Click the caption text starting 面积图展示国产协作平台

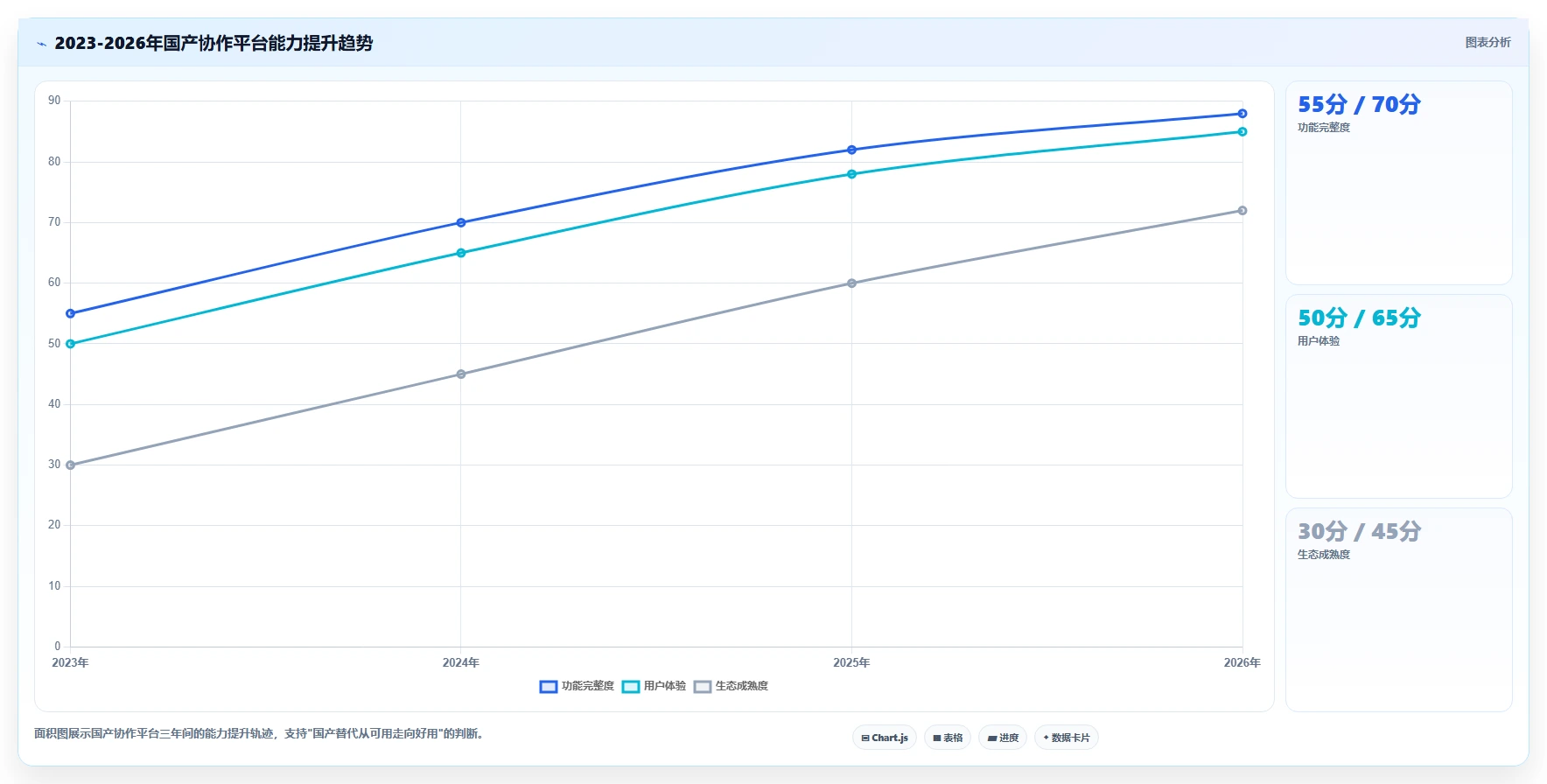(x=258, y=733)
